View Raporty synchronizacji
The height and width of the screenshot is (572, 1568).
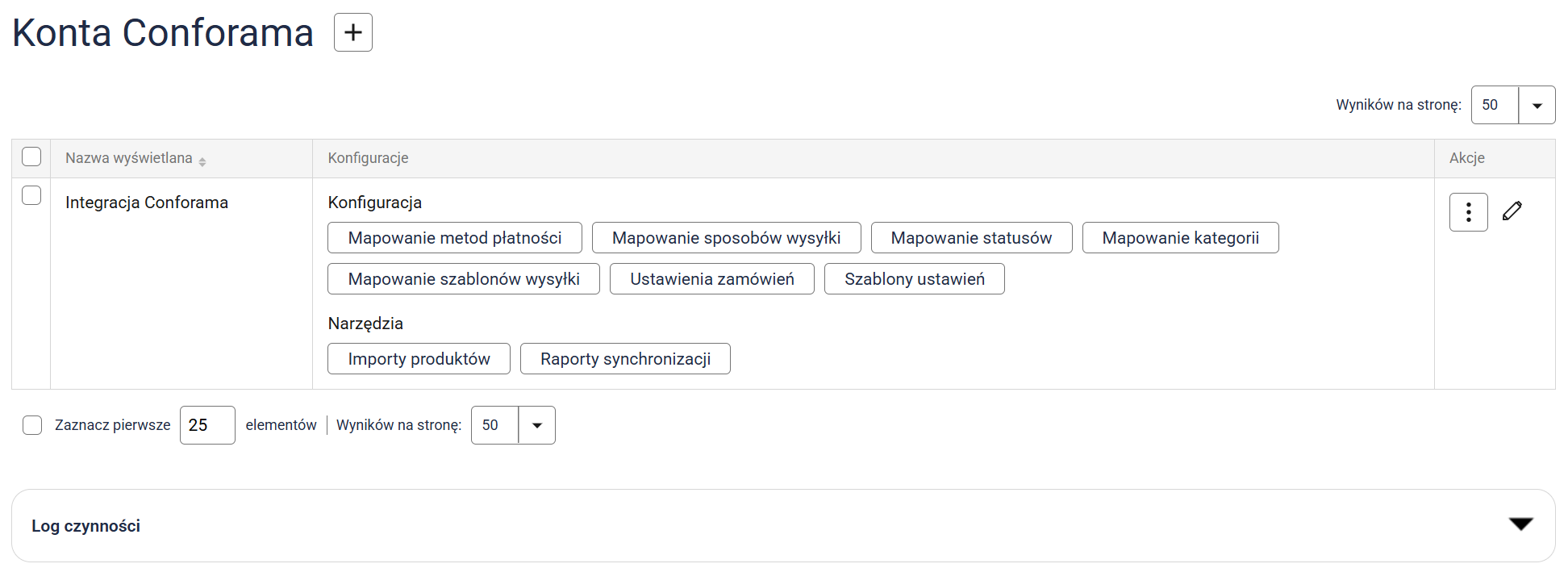pyautogui.click(x=624, y=359)
